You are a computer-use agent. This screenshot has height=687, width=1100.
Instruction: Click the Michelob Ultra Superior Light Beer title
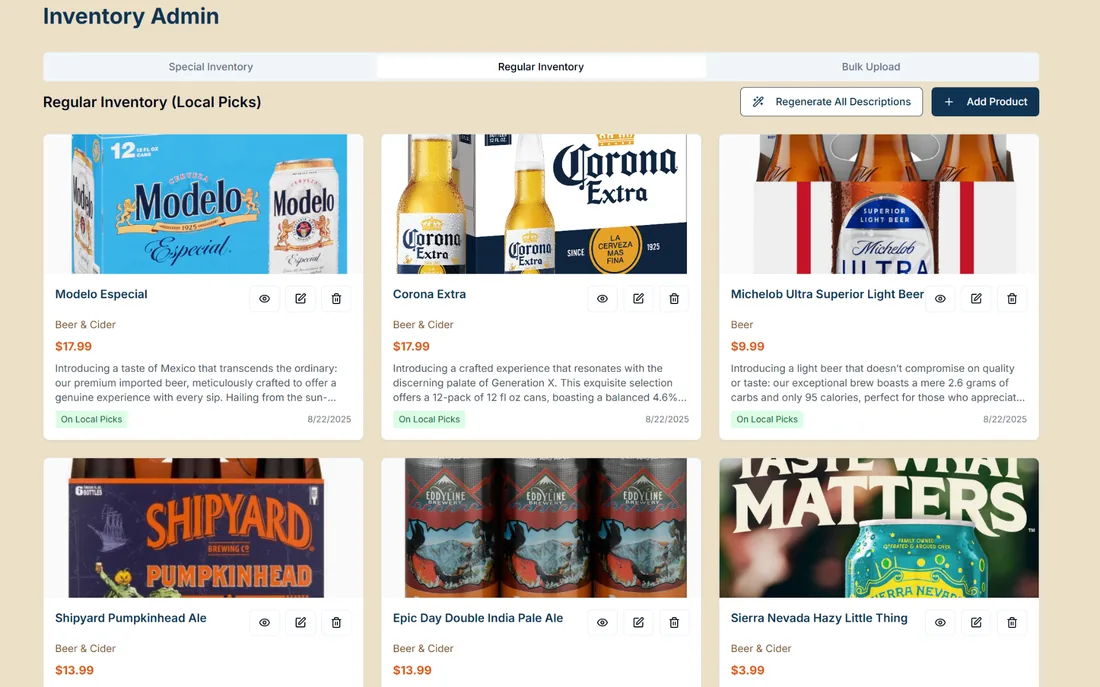[827, 294]
